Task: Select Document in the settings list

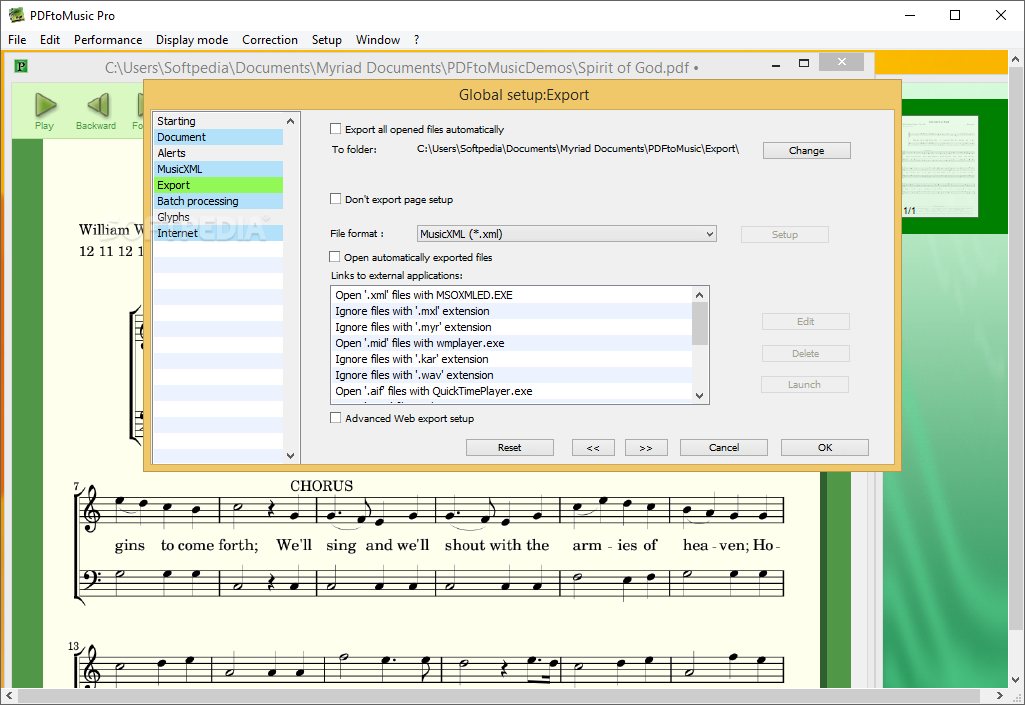Action: [x=218, y=137]
